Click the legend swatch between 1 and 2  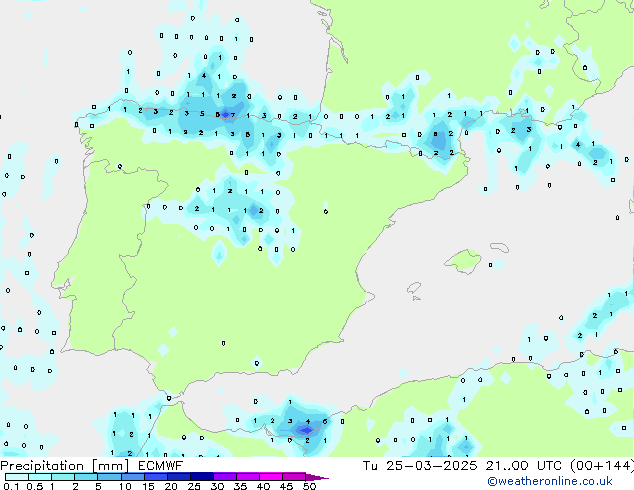63,477
